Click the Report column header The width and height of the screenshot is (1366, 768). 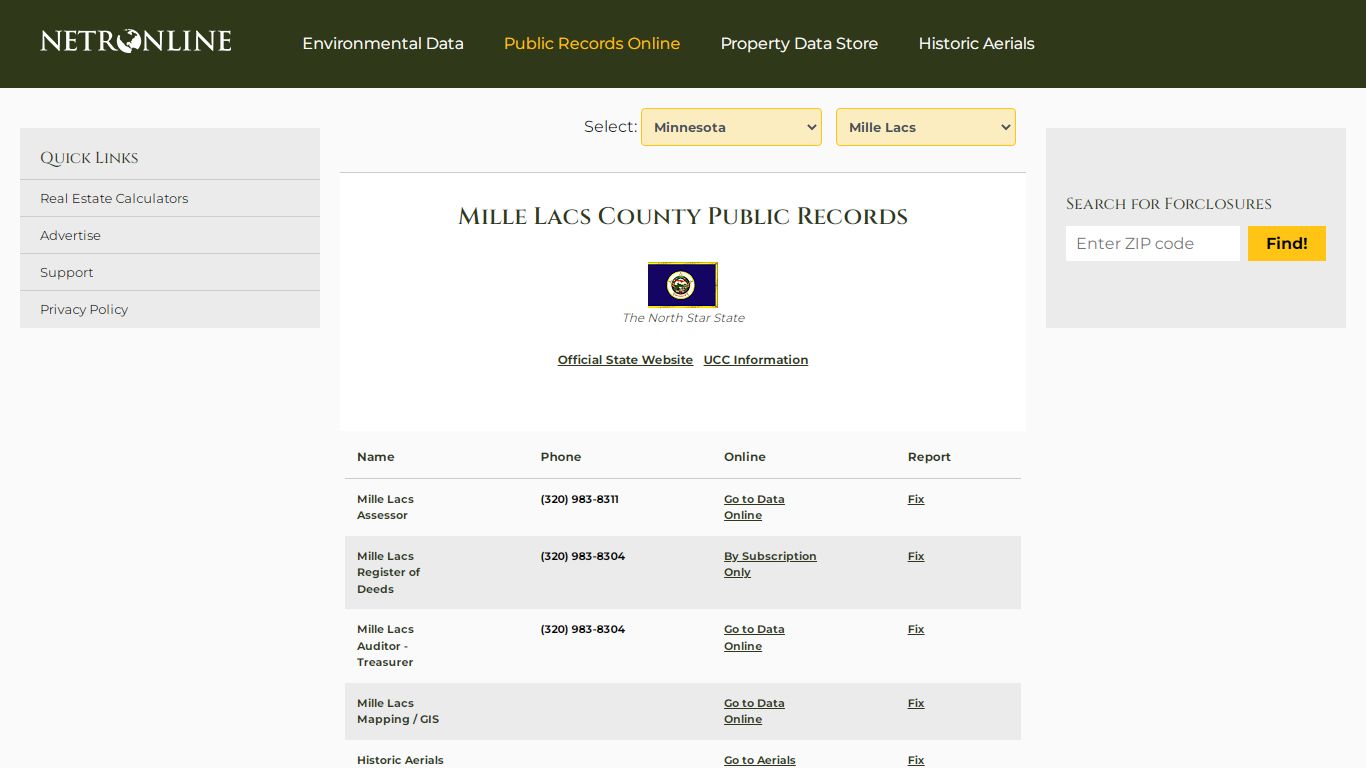pyautogui.click(x=929, y=457)
